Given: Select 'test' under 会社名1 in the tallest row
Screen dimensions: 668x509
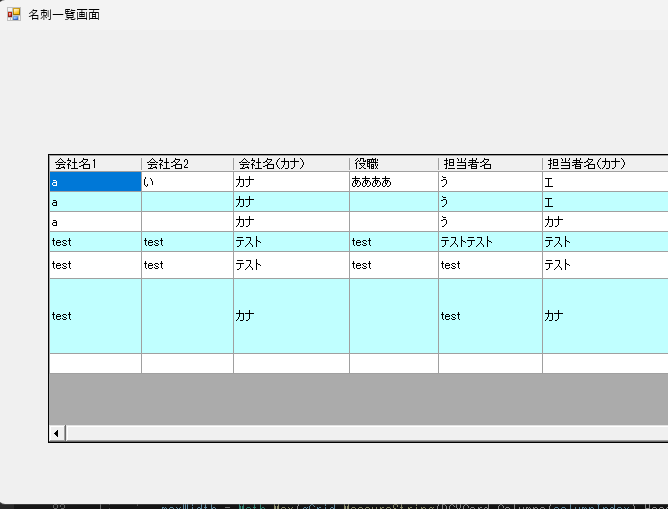Looking at the screenshot, I should pyautogui.click(x=95, y=316).
